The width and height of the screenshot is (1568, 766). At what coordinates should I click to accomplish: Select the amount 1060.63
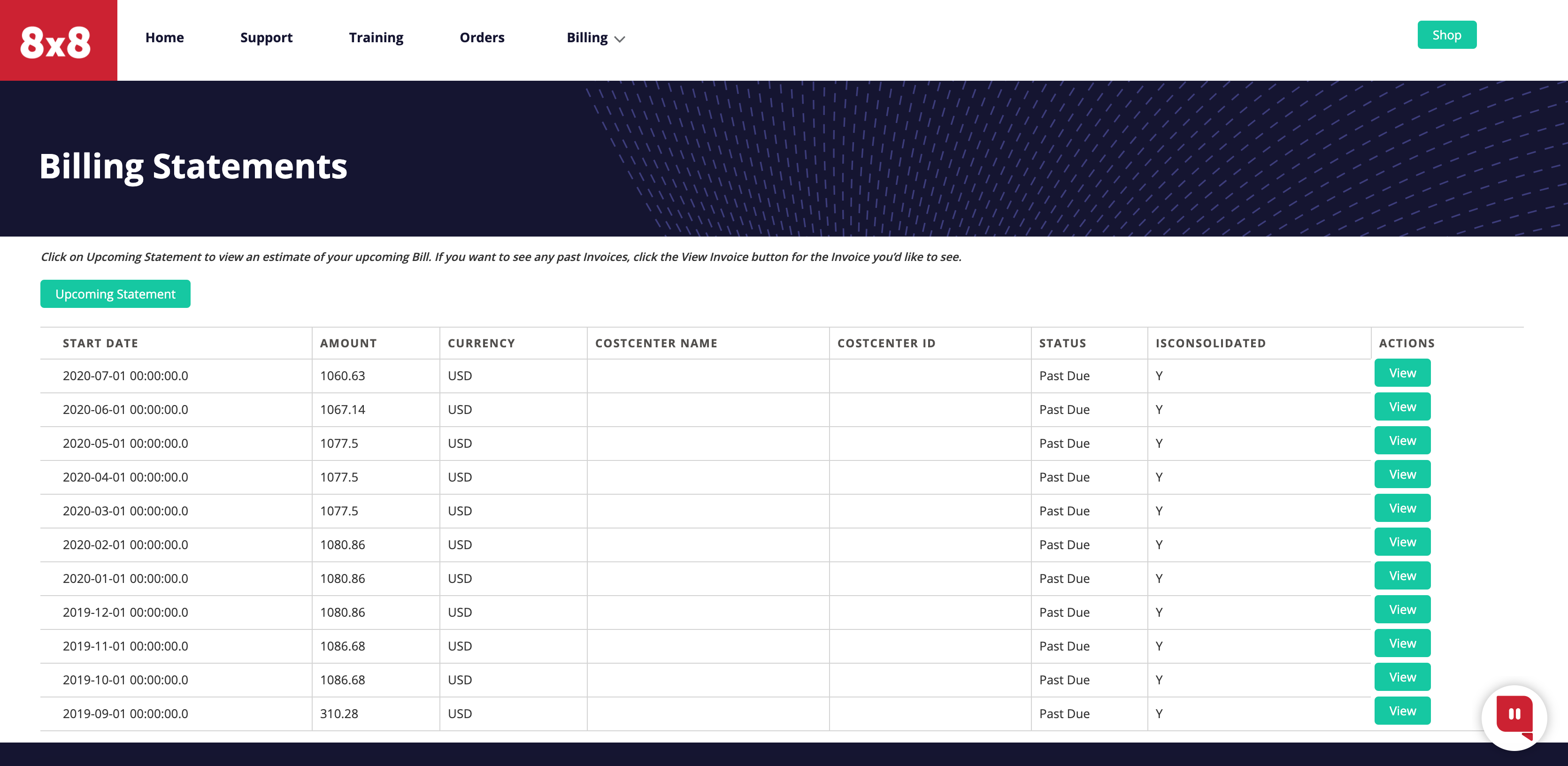click(343, 376)
